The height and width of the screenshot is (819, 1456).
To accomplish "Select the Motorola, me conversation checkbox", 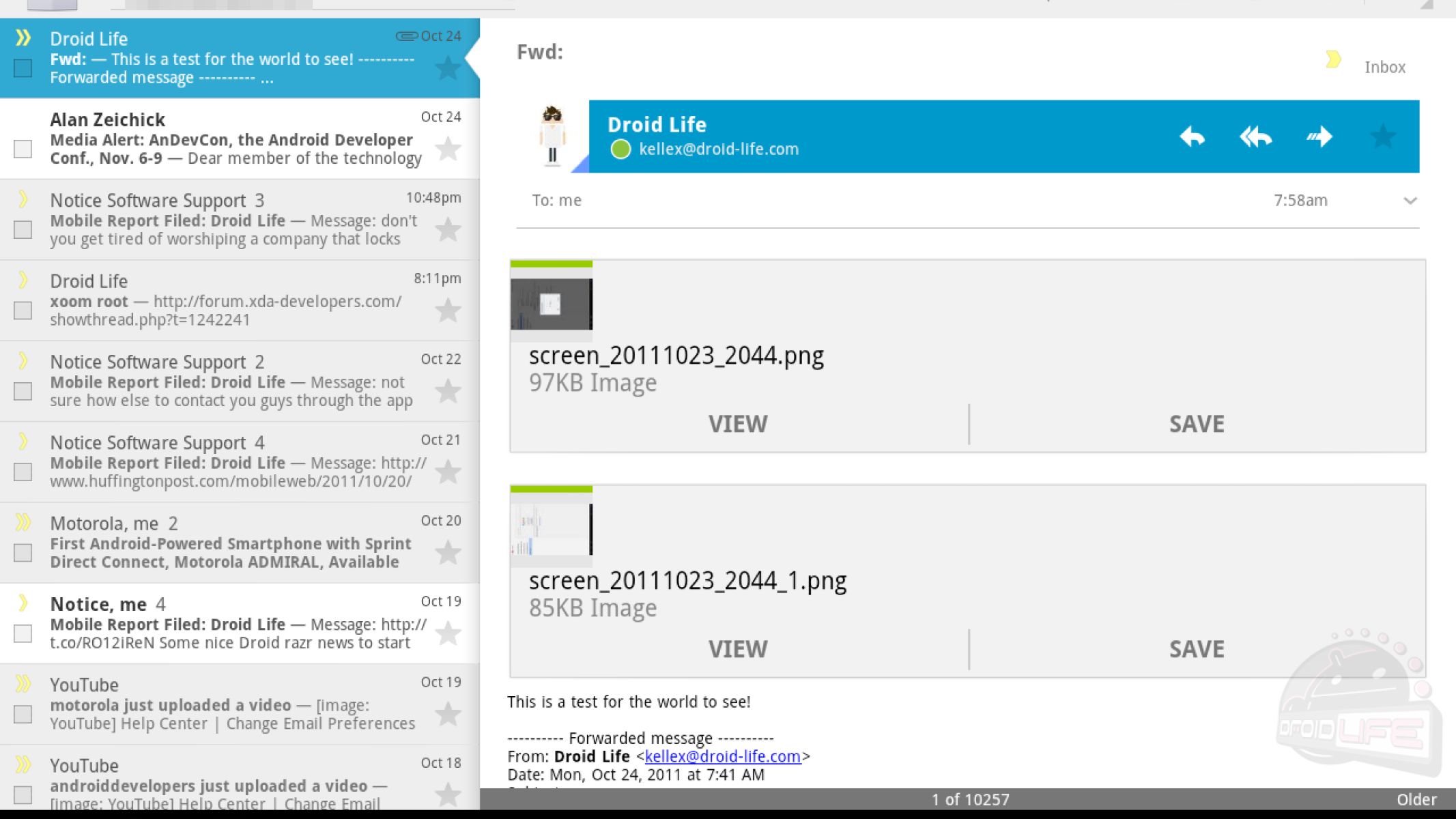I will (23, 553).
